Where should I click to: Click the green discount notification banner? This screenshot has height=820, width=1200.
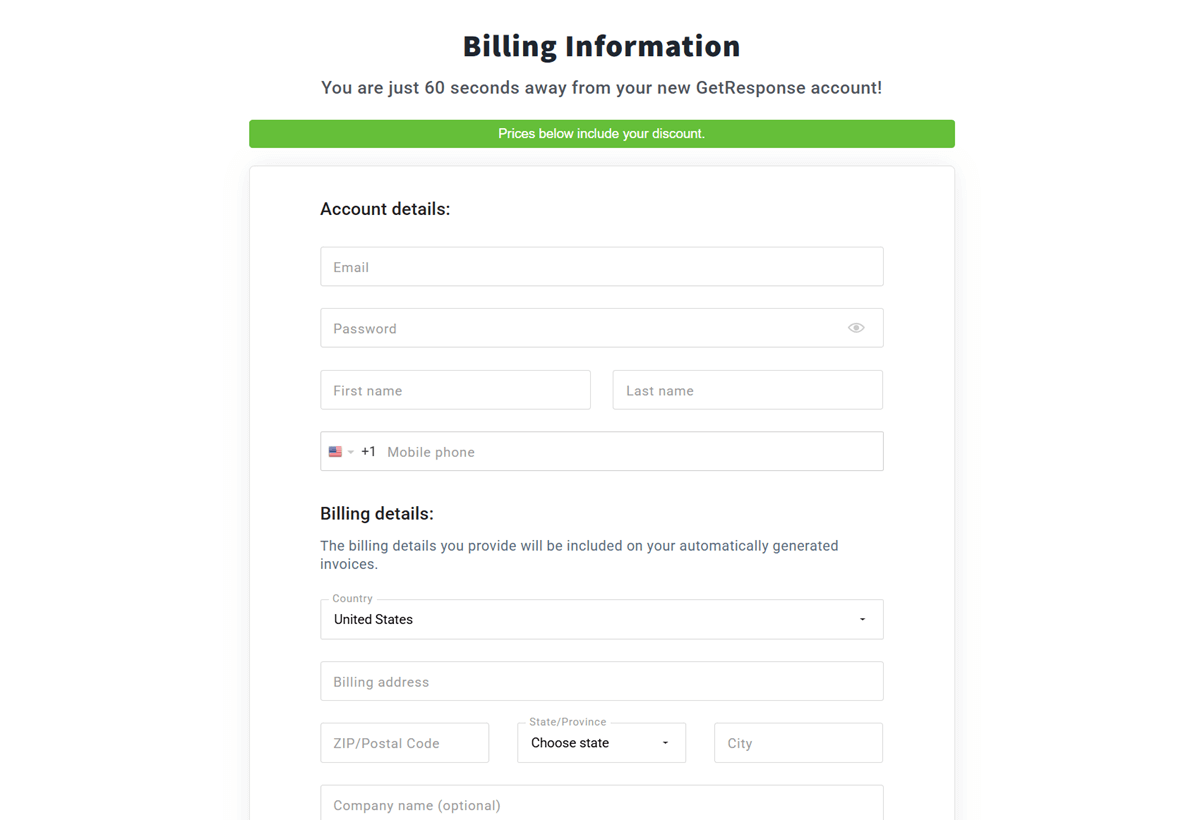click(x=601, y=133)
